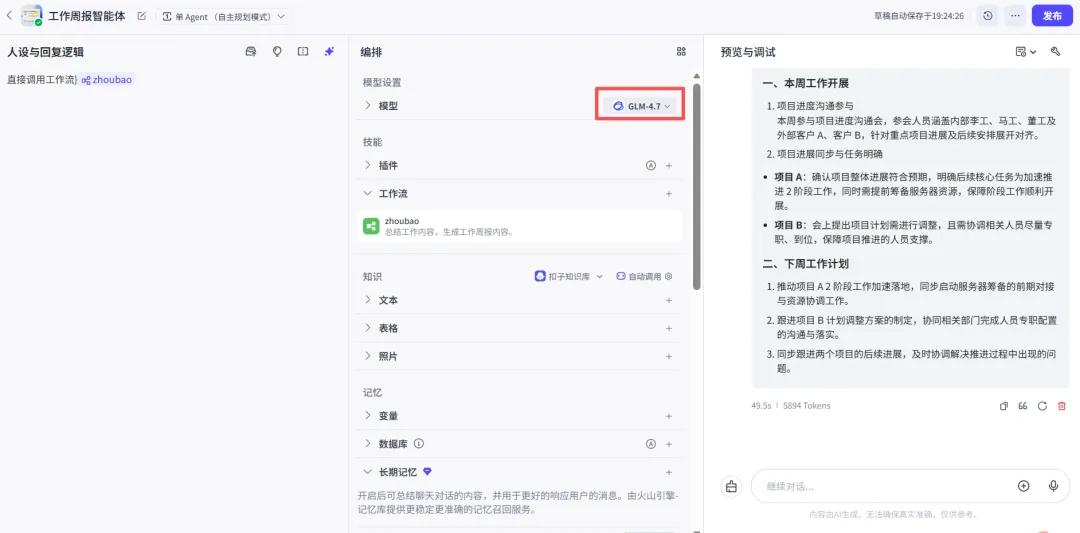
Task: Add a workflow with the 工作流 plus icon
Action: [x=669, y=194]
